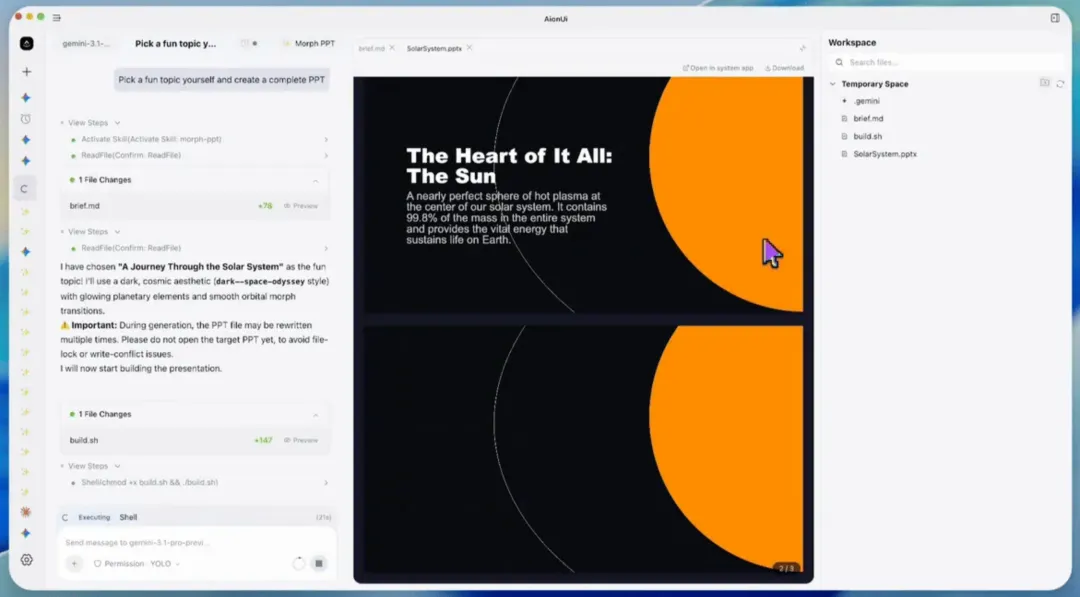This screenshot has height=597, width=1080.
Task: Open the orange starburst conversation in sidebar
Action: coord(25,512)
